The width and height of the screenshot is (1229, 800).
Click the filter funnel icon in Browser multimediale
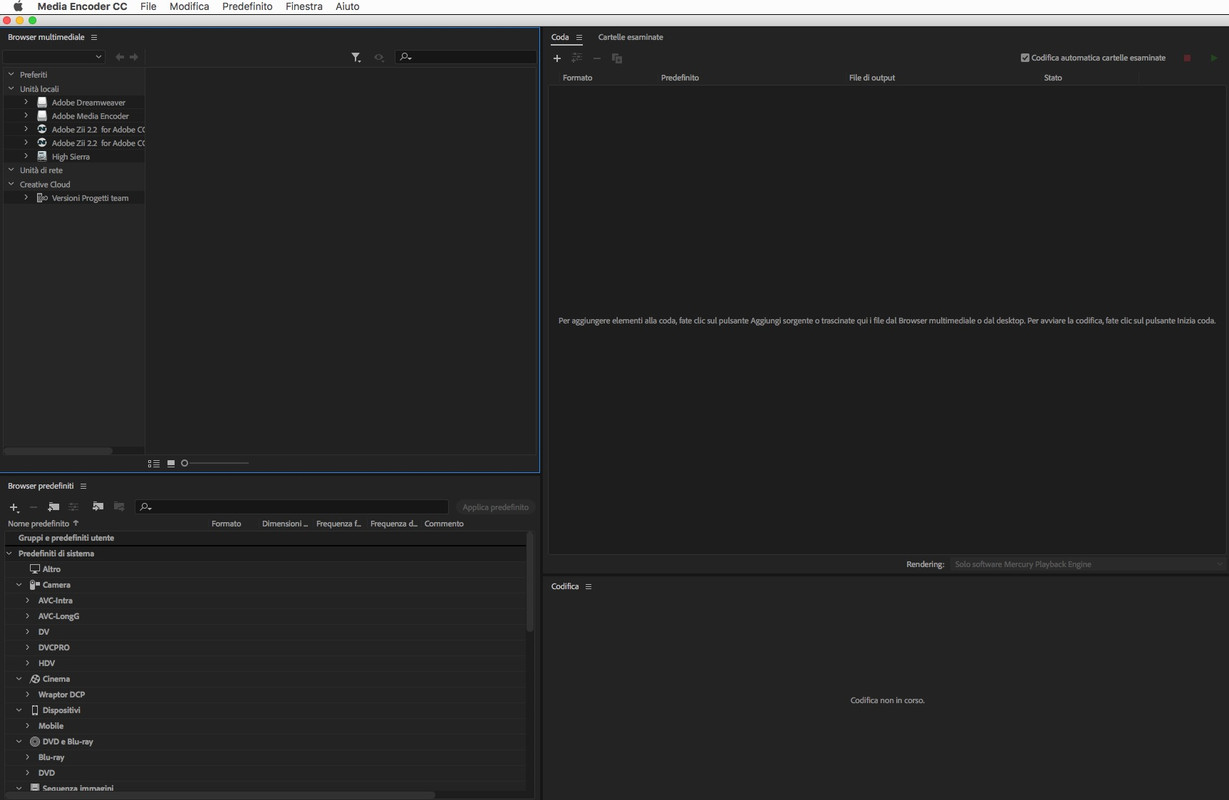[x=356, y=57]
